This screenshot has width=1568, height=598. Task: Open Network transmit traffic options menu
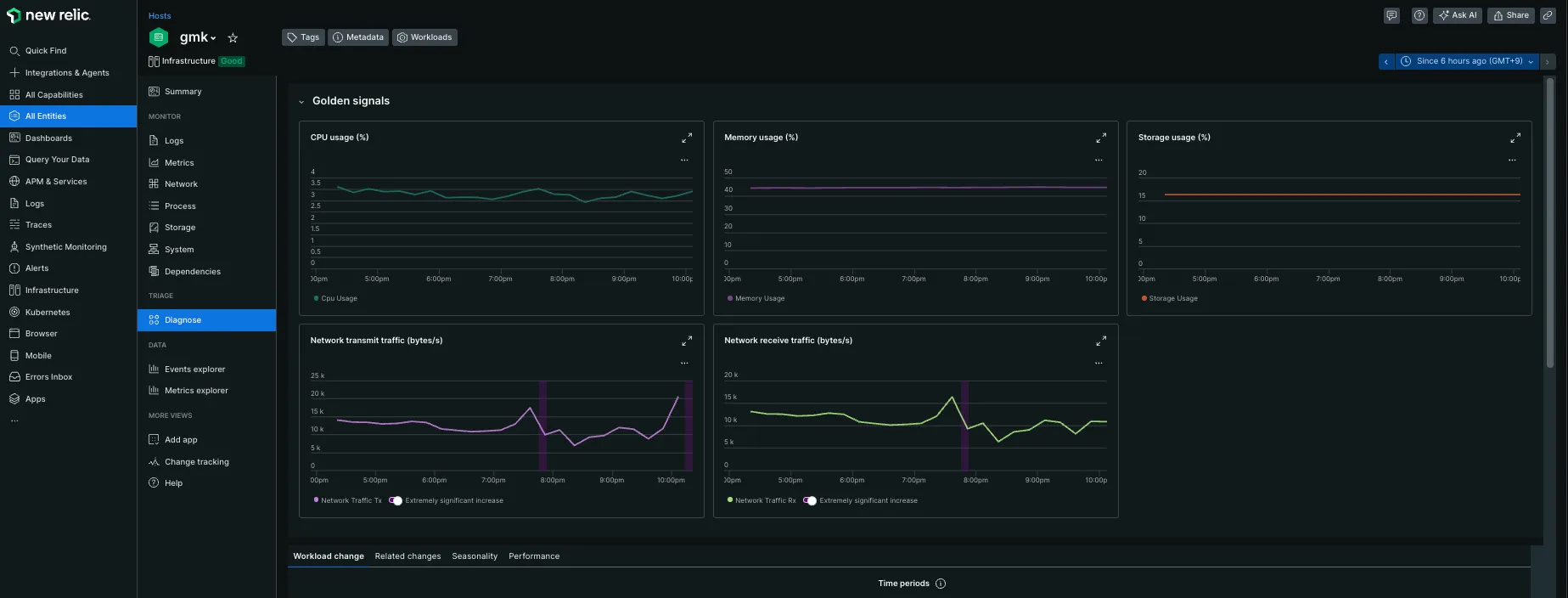[x=684, y=363]
